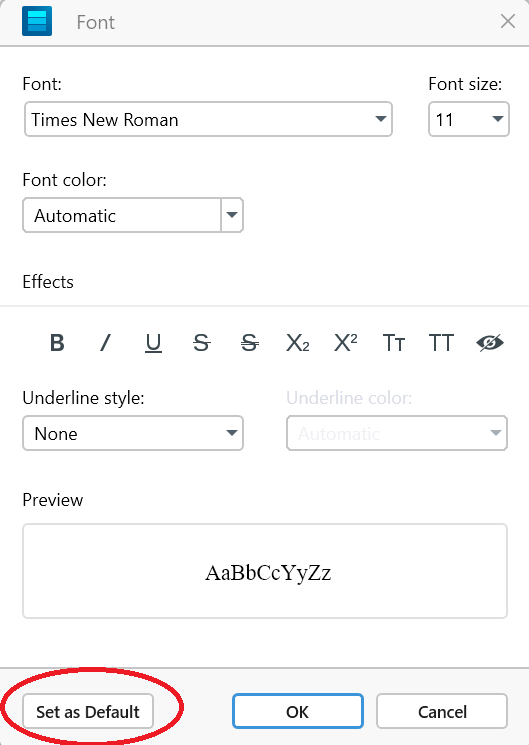Toggle the Italic effect icon
Viewport: 529px width, 745px height.
(x=105, y=343)
